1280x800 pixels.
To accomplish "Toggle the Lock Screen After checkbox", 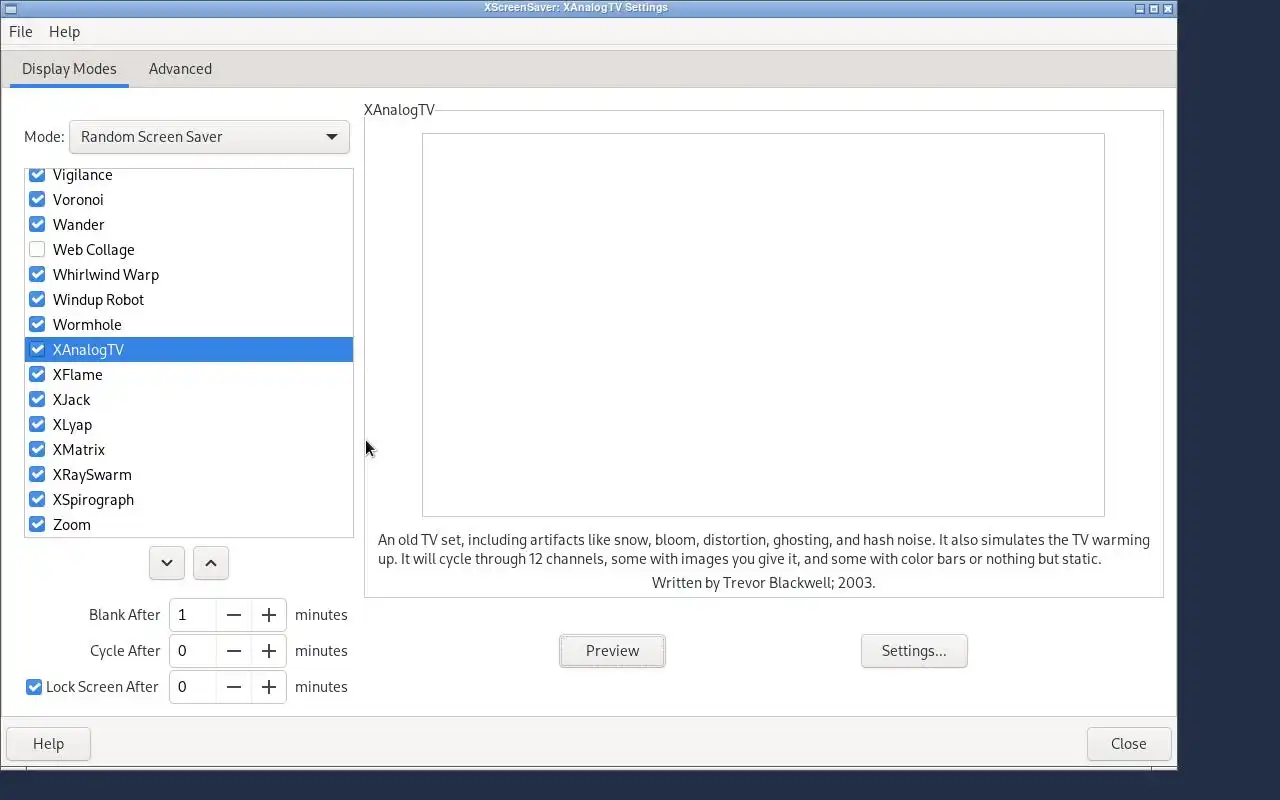I will click(34, 687).
